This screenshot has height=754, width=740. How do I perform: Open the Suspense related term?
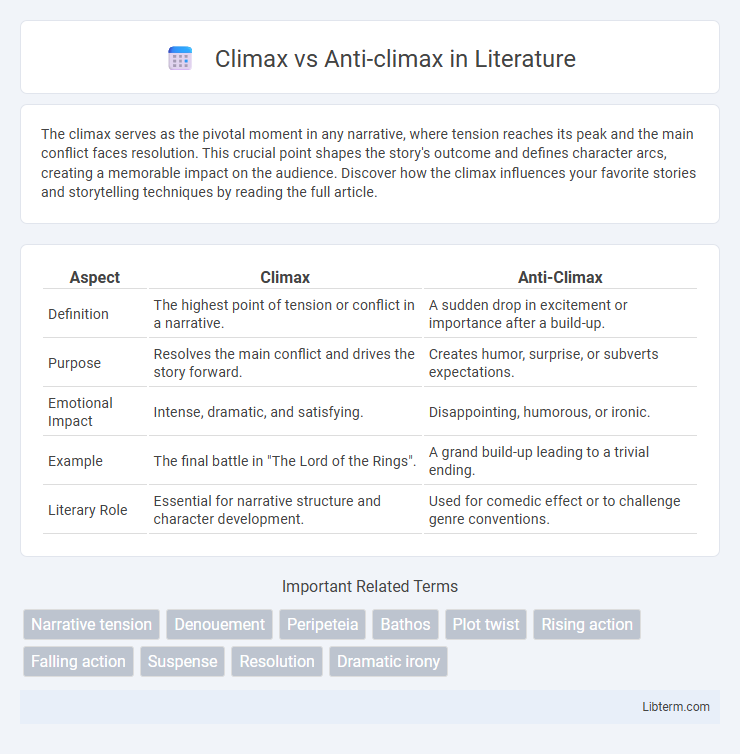point(182,661)
